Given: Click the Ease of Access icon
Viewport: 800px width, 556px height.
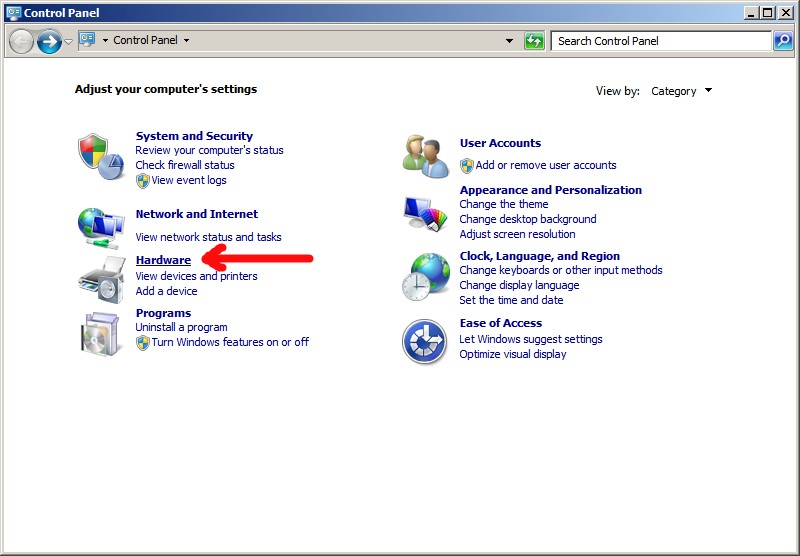Looking at the screenshot, I should click(424, 341).
